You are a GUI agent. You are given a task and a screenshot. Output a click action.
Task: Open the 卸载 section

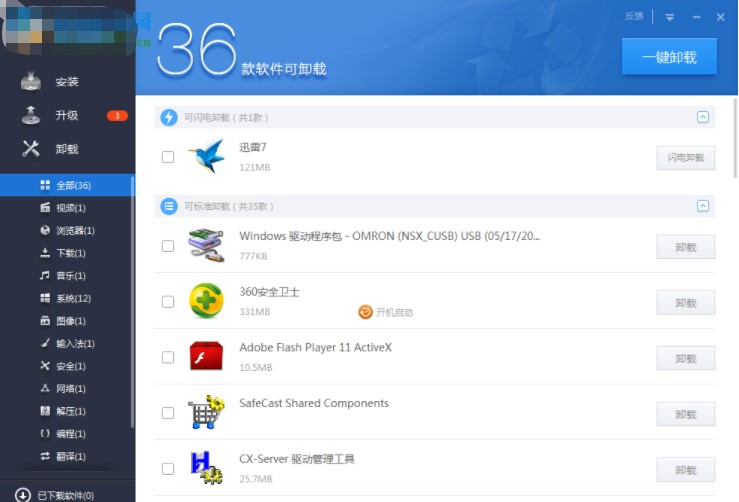pos(67,149)
